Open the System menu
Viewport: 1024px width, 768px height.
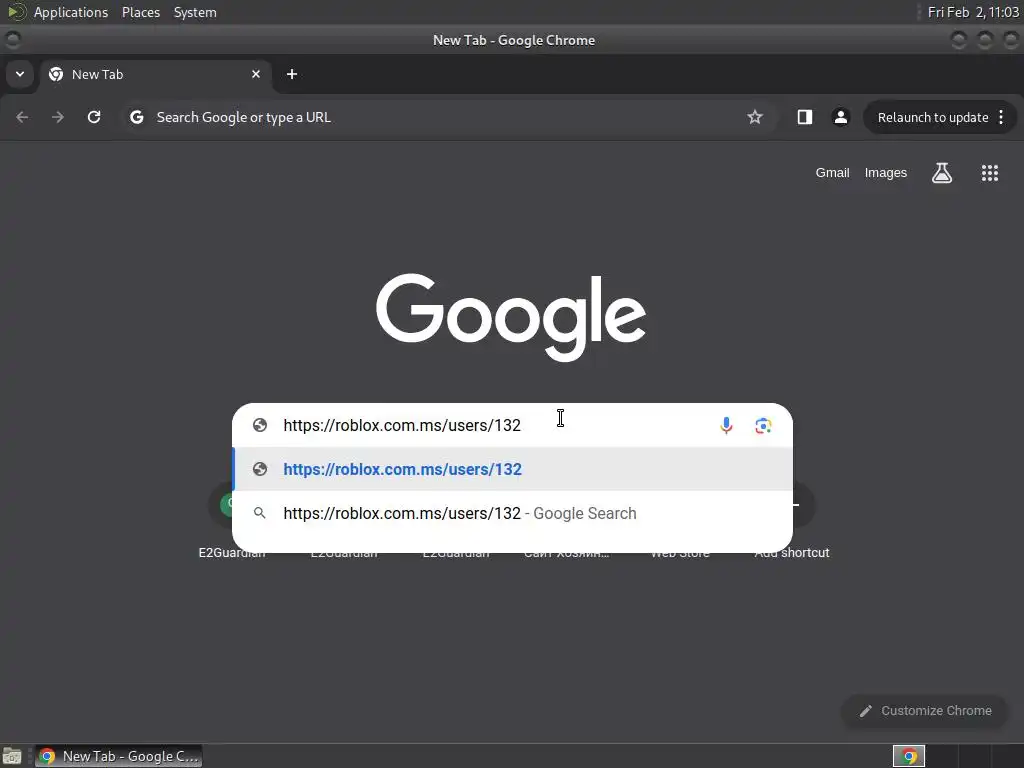[195, 12]
